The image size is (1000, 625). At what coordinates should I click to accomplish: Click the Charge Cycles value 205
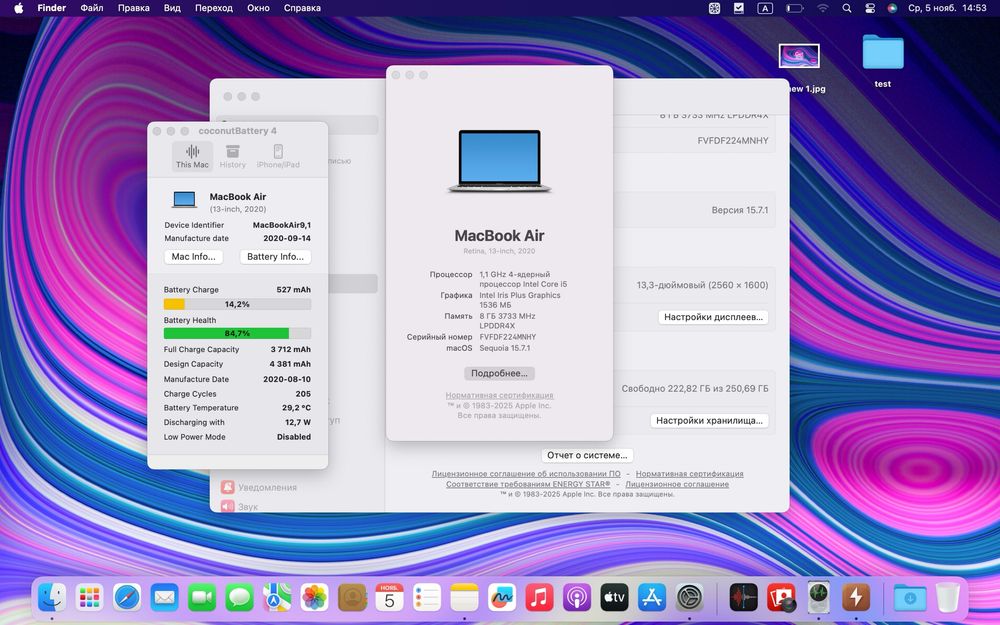pos(303,393)
